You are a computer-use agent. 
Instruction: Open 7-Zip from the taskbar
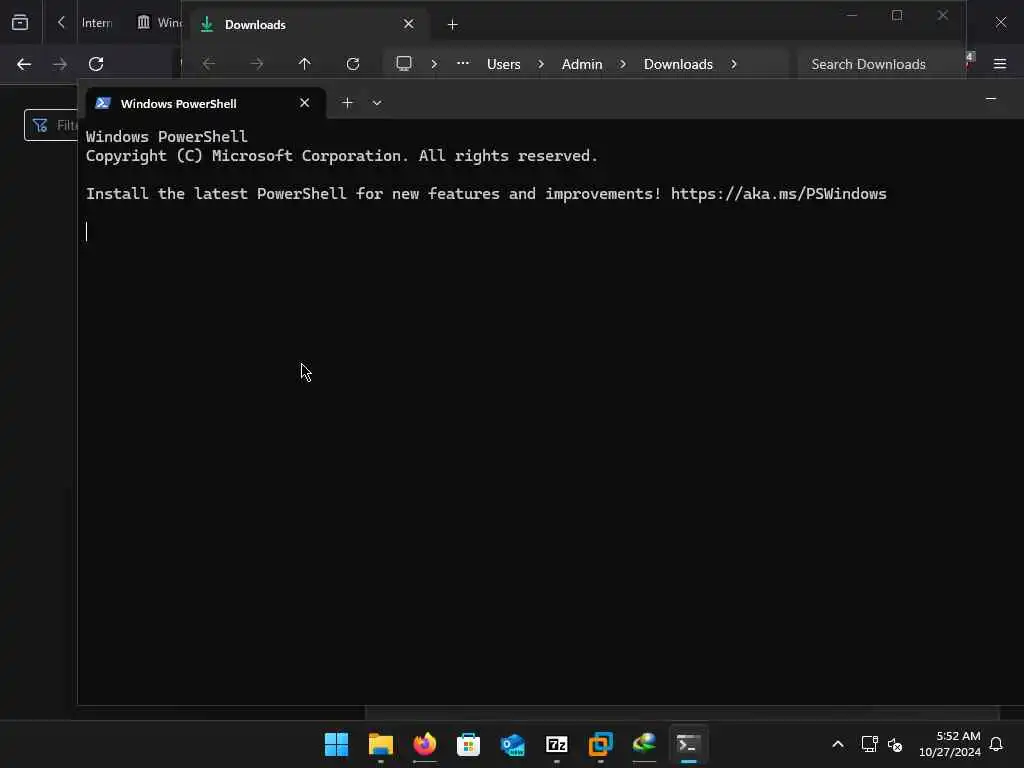click(x=556, y=744)
